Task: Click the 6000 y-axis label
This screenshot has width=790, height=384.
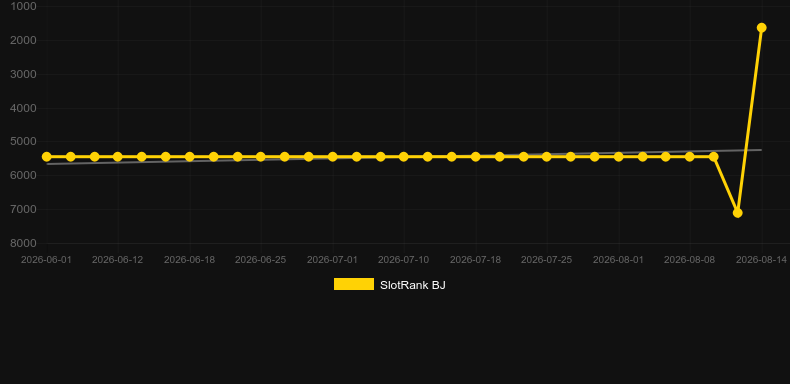Action: (x=23, y=175)
